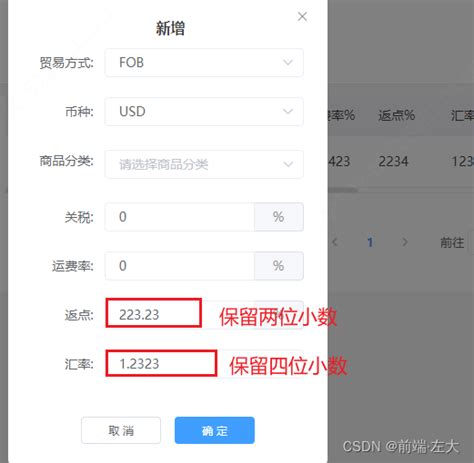Click the 2234 table cell
This screenshot has width=474, height=463.
tap(393, 162)
